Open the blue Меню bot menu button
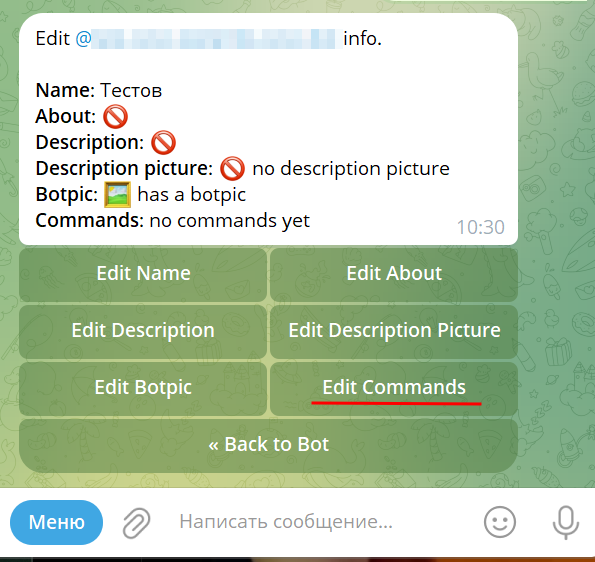 click(x=57, y=522)
